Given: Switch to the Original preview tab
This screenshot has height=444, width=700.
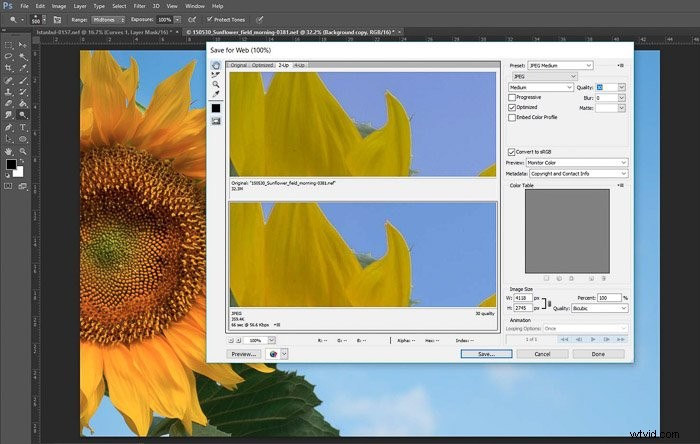Looking at the screenshot, I should 238,65.
